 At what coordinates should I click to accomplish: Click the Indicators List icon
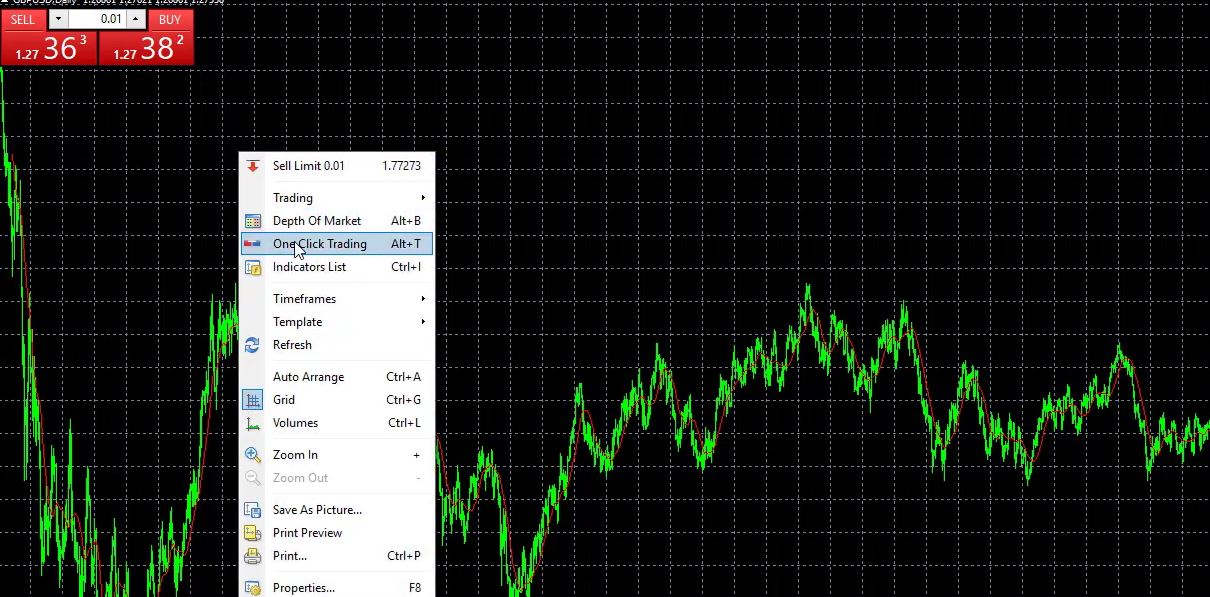click(x=253, y=267)
